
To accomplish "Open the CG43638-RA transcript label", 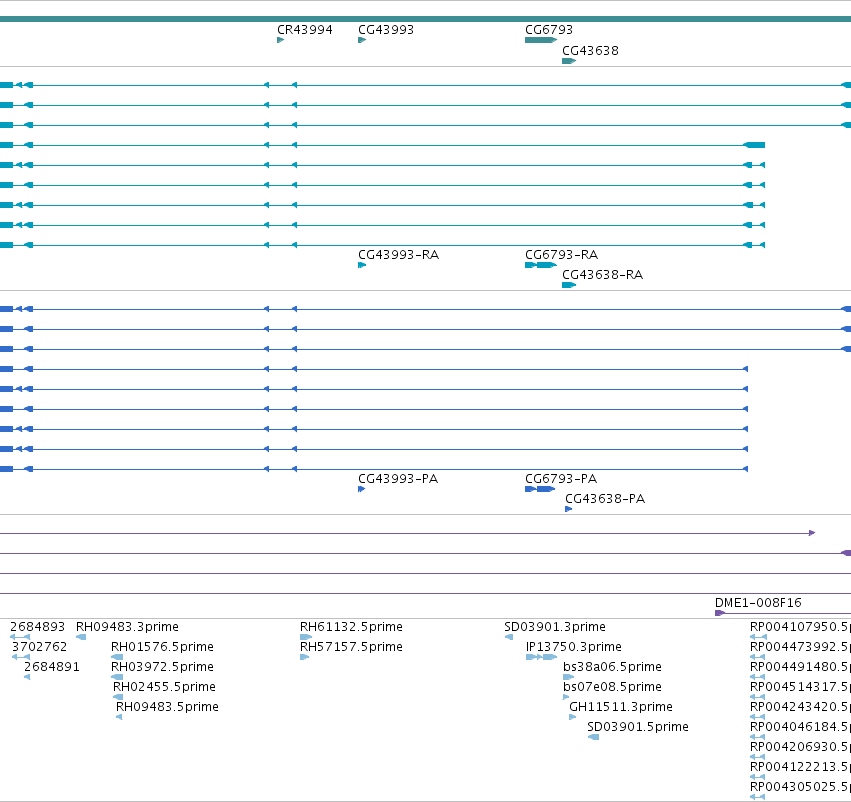I will click(x=602, y=275).
